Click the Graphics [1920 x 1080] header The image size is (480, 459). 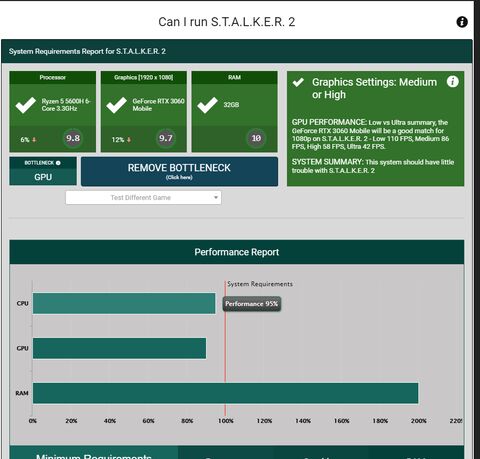click(x=144, y=77)
